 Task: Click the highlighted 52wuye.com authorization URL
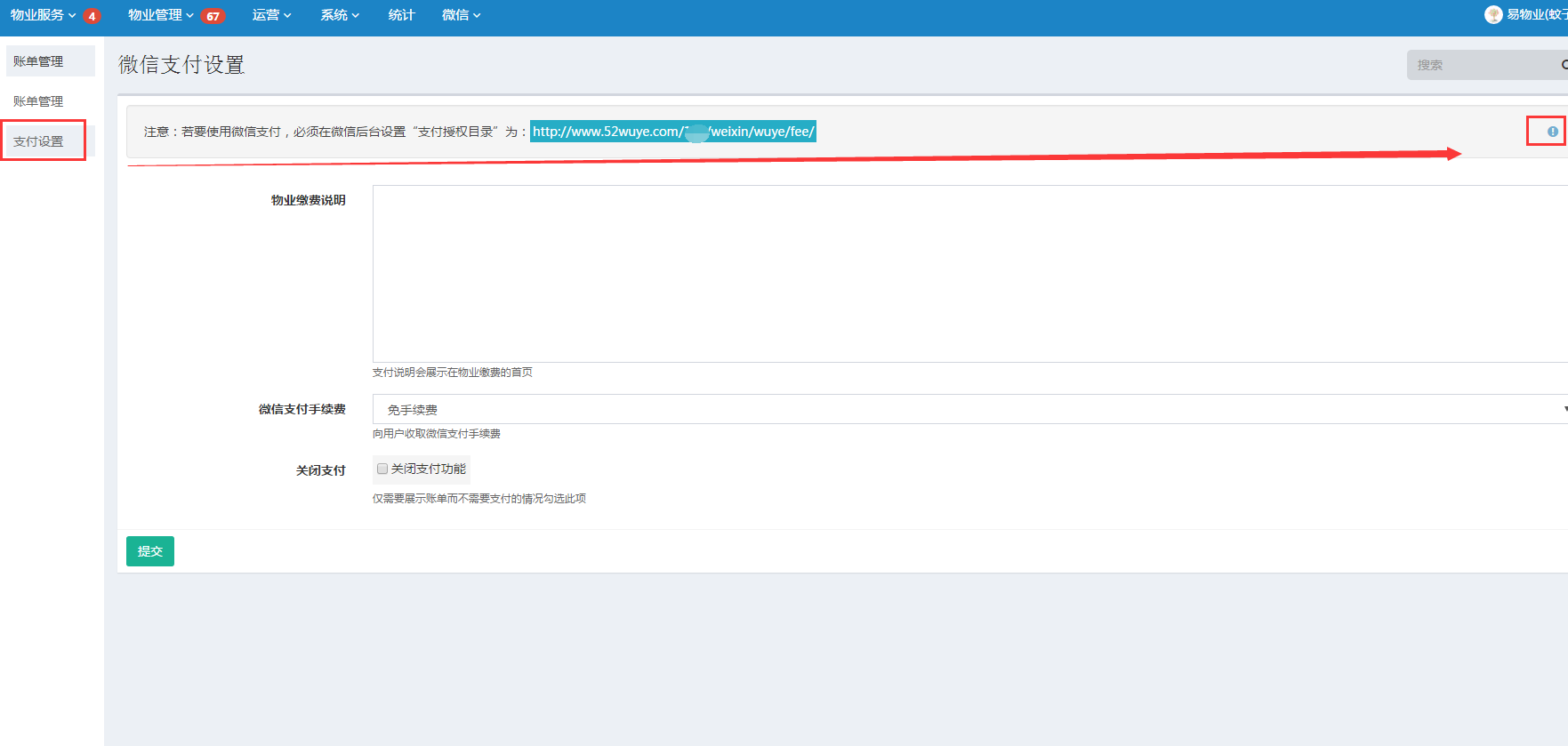pyautogui.click(x=672, y=132)
